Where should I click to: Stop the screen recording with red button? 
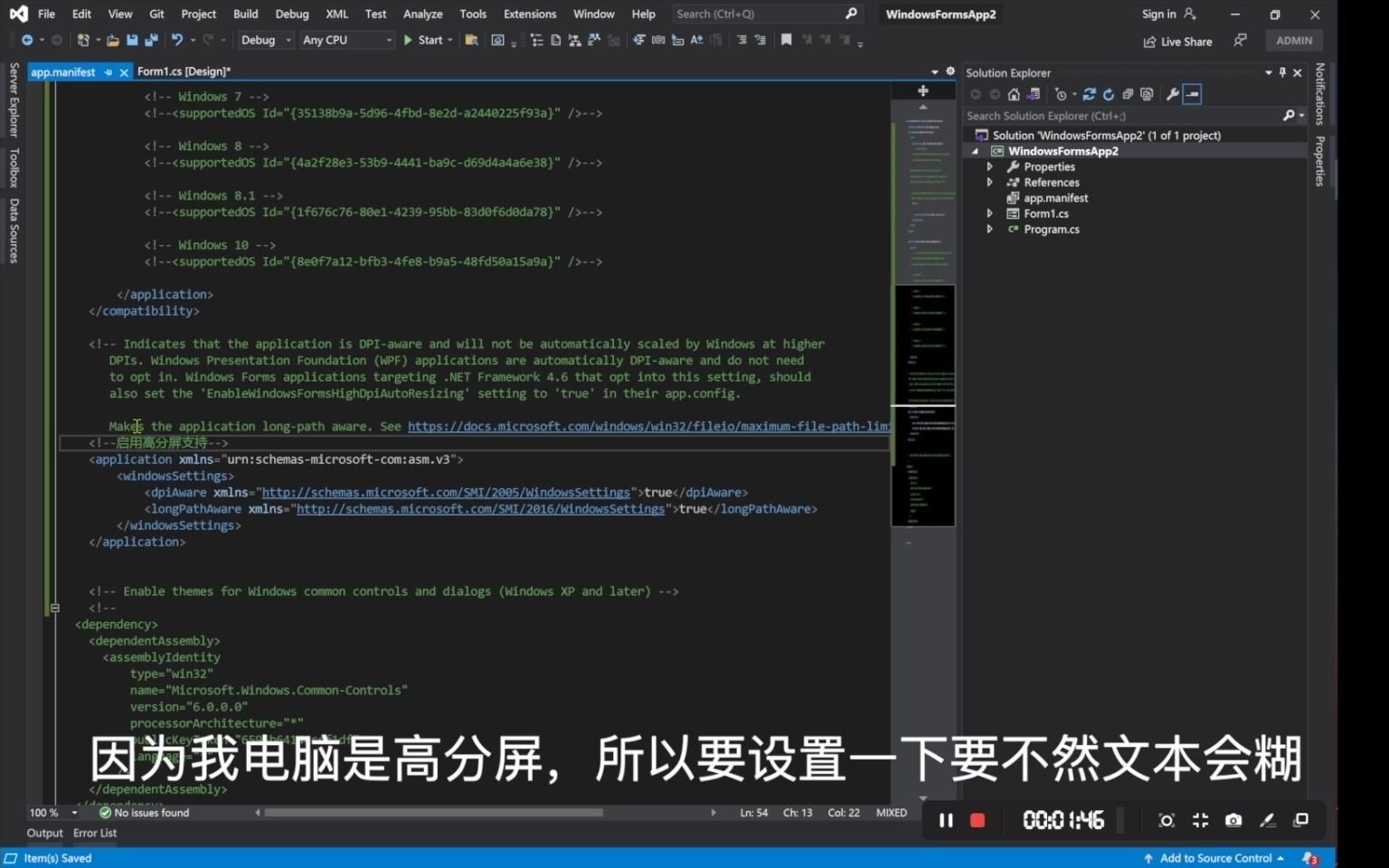[978, 820]
